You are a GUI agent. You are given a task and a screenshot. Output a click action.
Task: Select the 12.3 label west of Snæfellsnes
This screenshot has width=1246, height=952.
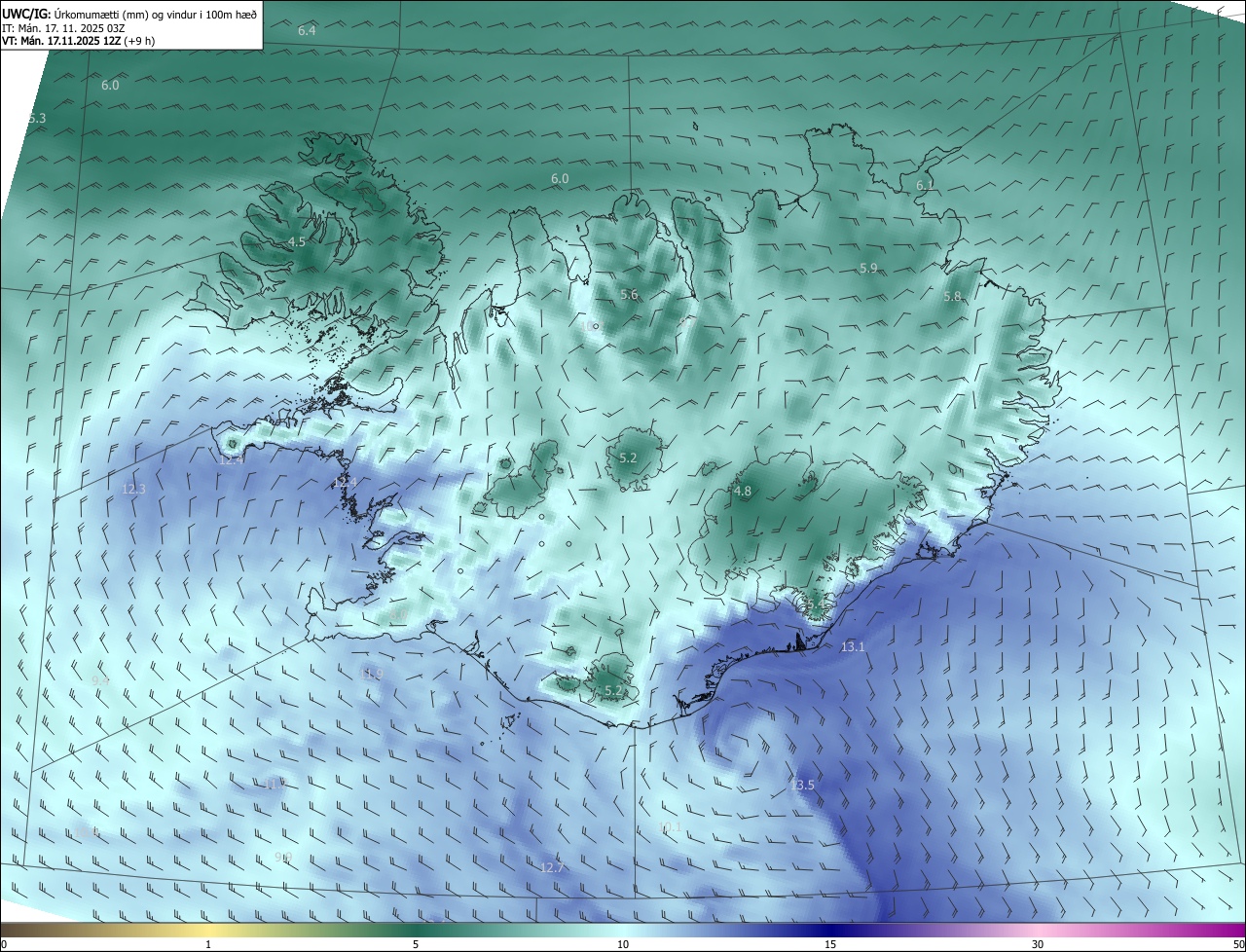(133, 489)
